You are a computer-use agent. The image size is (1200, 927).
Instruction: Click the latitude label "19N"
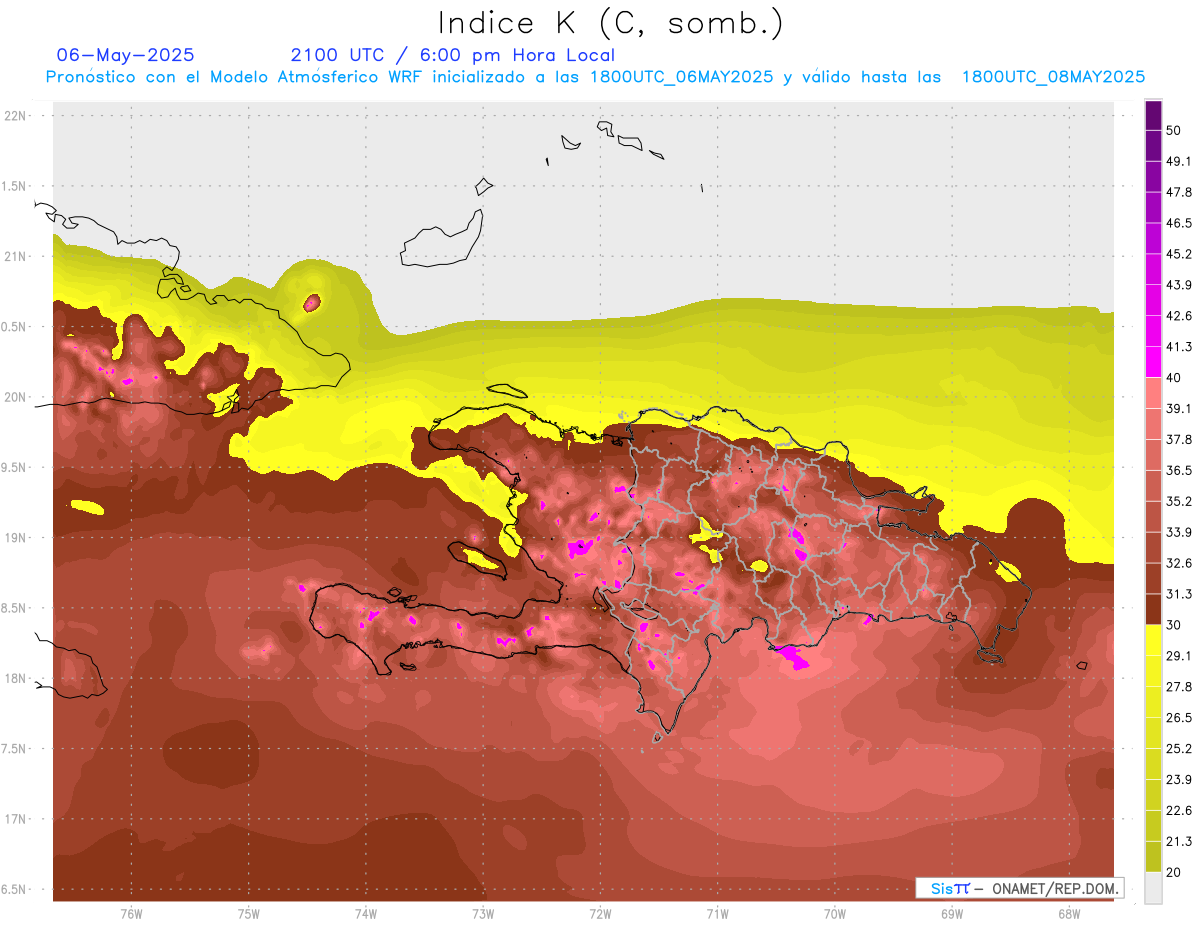pyautogui.click(x=16, y=538)
